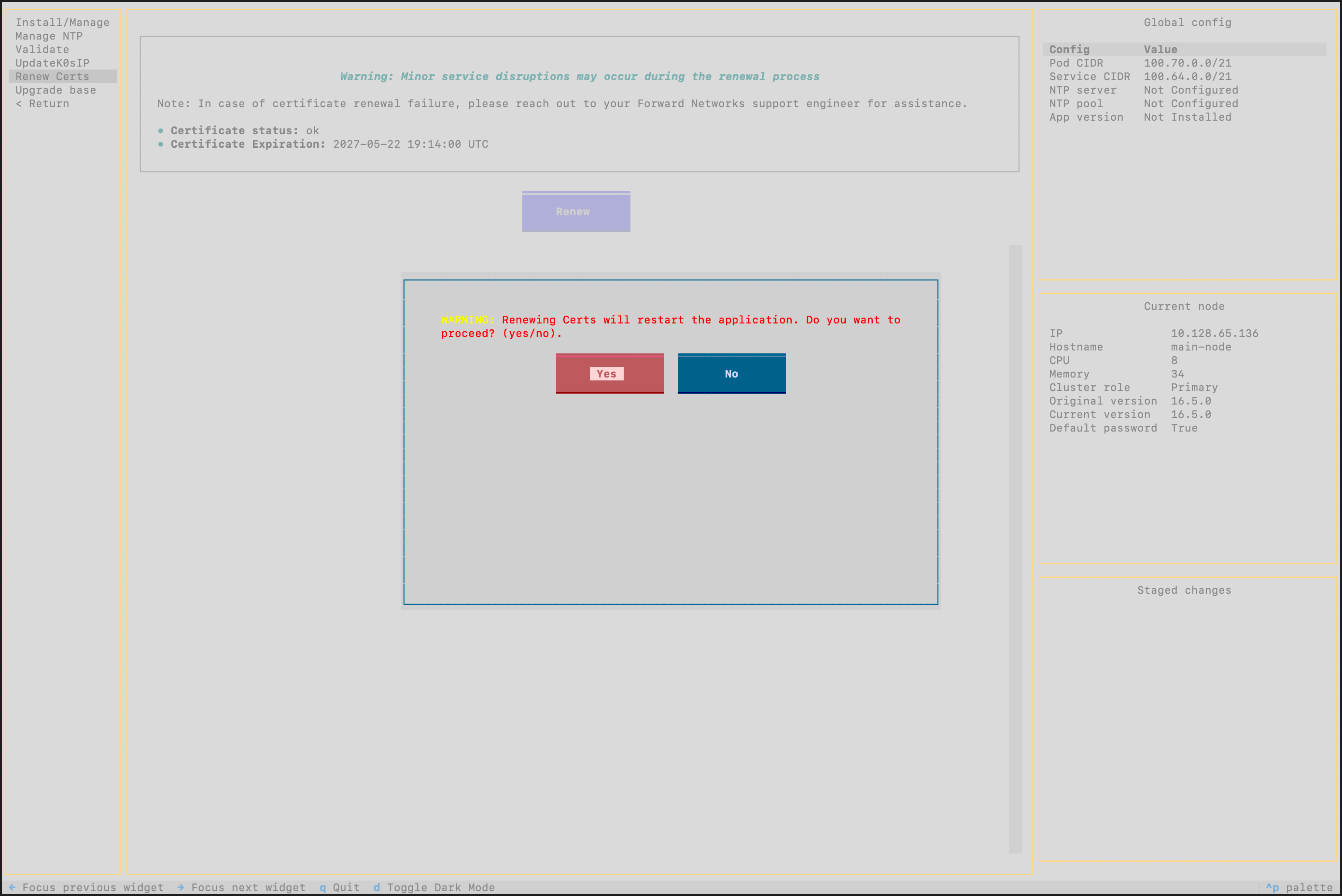Image resolution: width=1342 pixels, height=896 pixels.
Task: Open the Install/Manage menu item
Action: (x=62, y=22)
